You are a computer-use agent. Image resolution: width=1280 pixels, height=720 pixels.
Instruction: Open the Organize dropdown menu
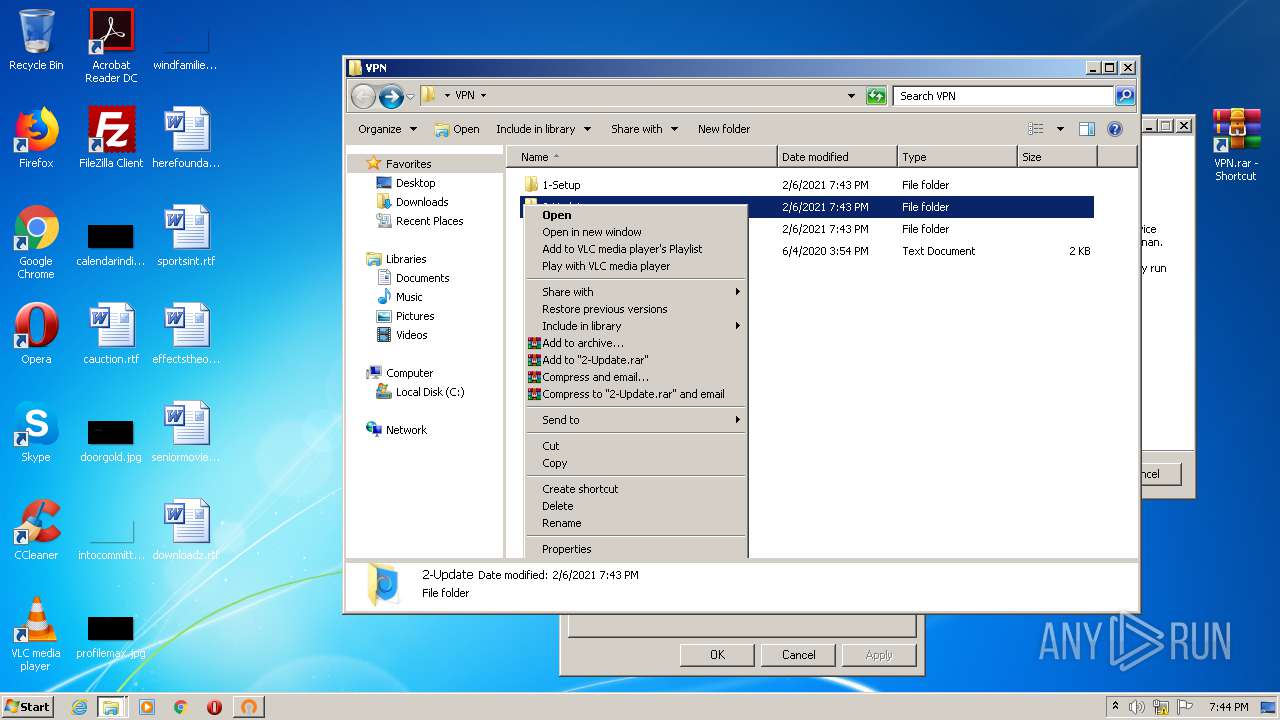[387, 129]
